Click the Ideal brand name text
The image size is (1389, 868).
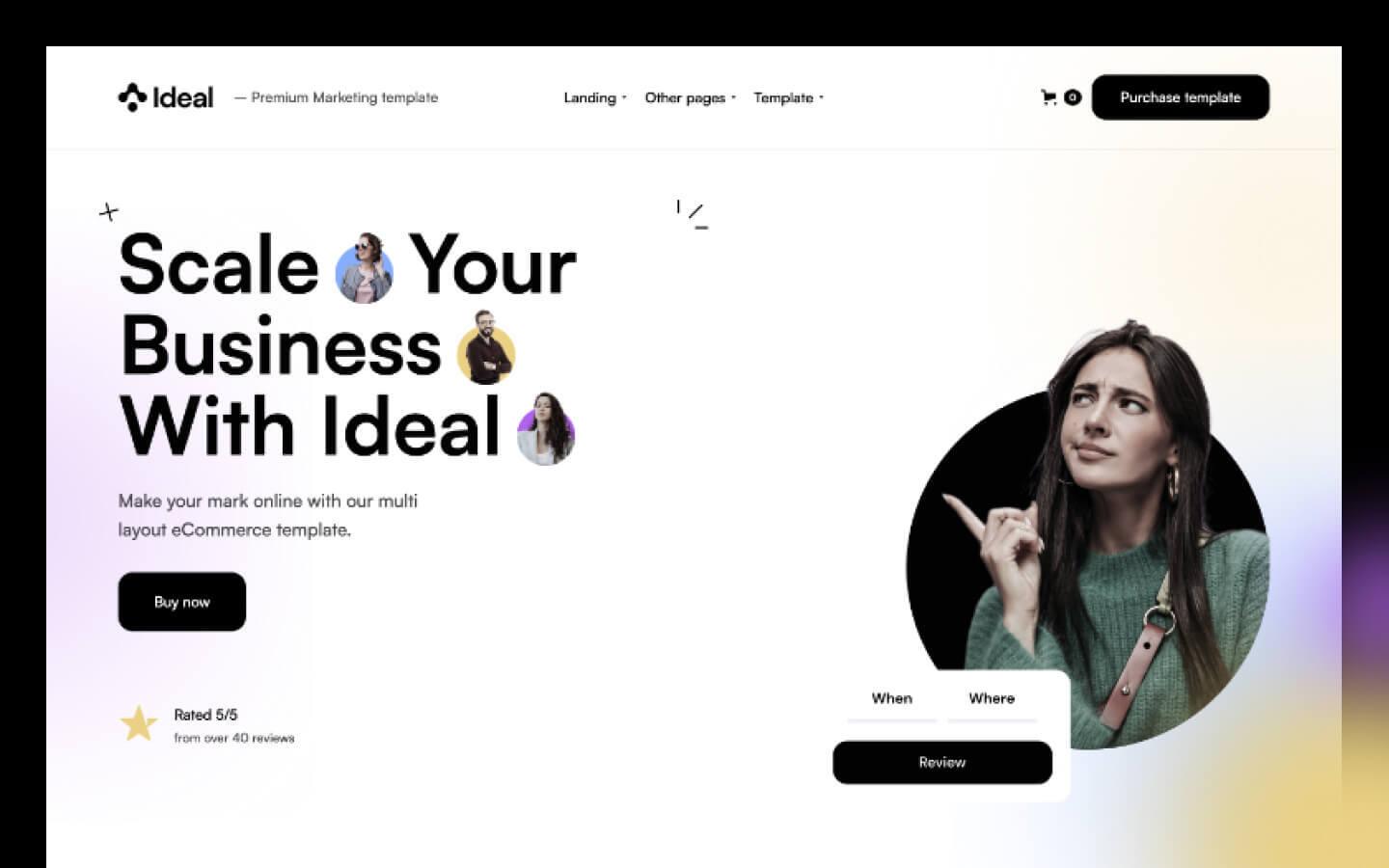click(x=183, y=97)
